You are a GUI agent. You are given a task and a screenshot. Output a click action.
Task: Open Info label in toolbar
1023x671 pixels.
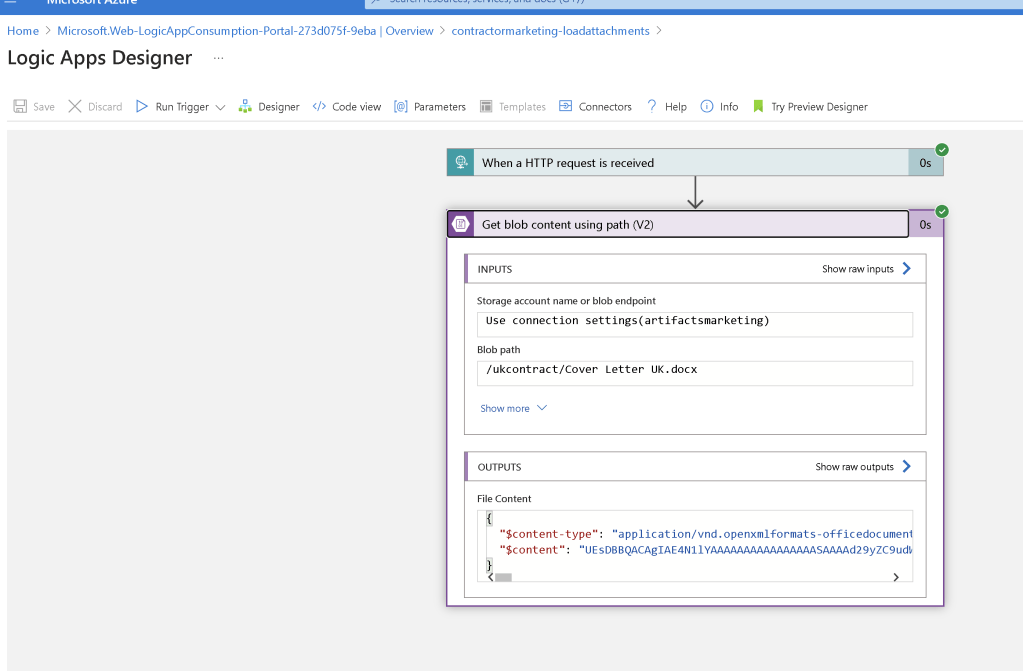(x=729, y=107)
